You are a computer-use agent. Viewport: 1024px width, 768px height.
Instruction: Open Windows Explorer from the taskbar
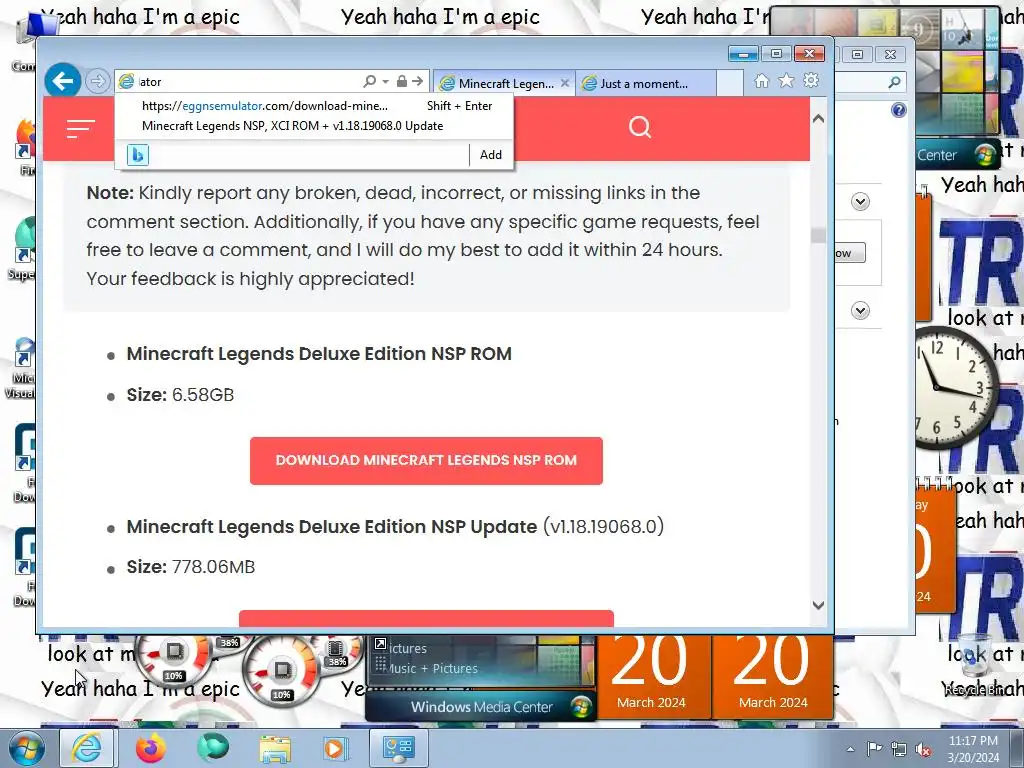click(x=275, y=748)
